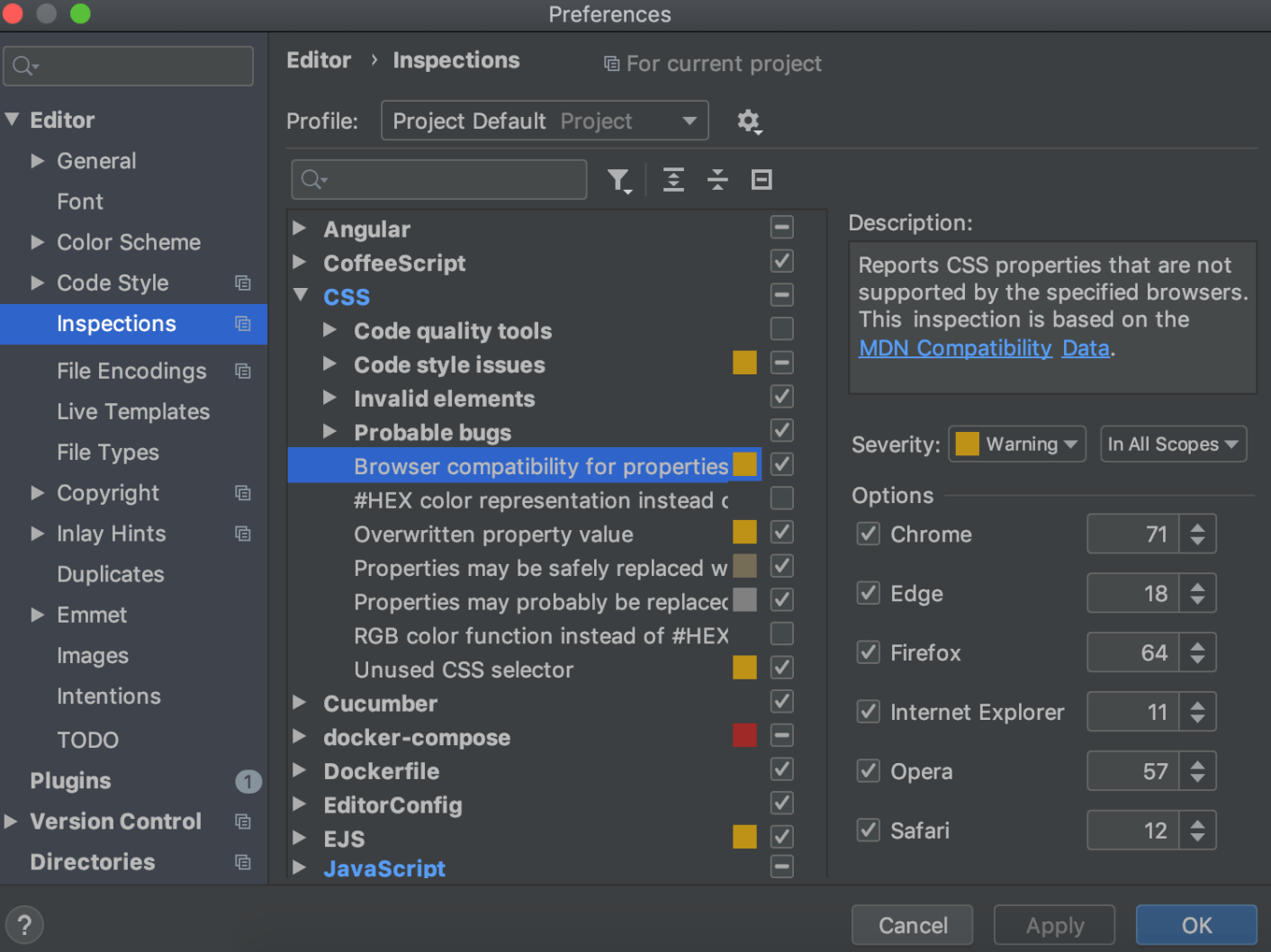Screen dimensions: 1271x952
Task: Click the magnifier in the inspections search field
Action: click(x=312, y=180)
